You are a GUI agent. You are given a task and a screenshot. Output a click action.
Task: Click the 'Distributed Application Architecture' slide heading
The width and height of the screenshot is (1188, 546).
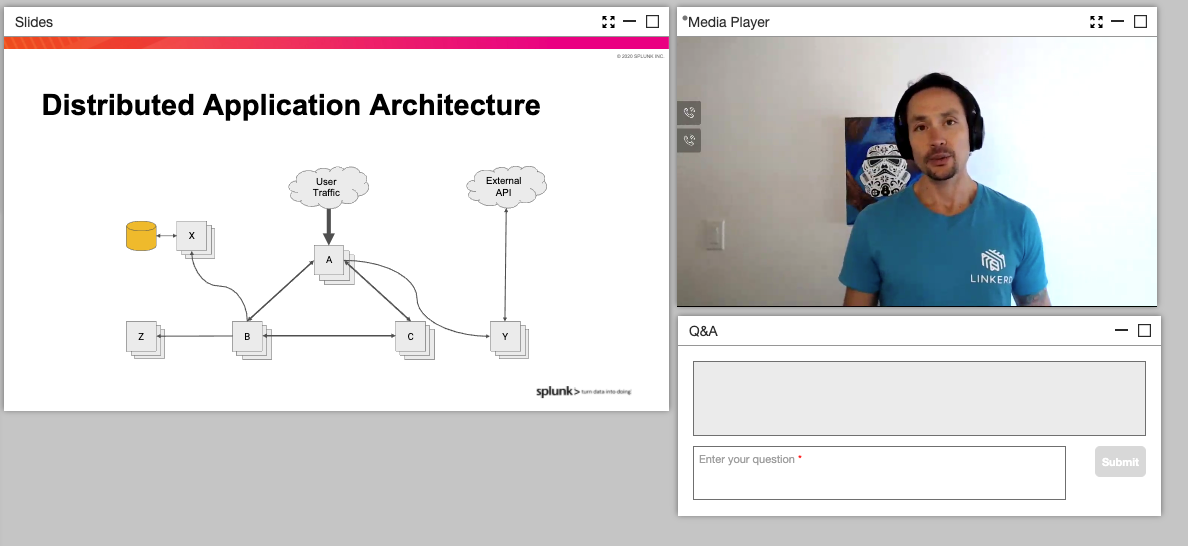pyautogui.click(x=291, y=105)
